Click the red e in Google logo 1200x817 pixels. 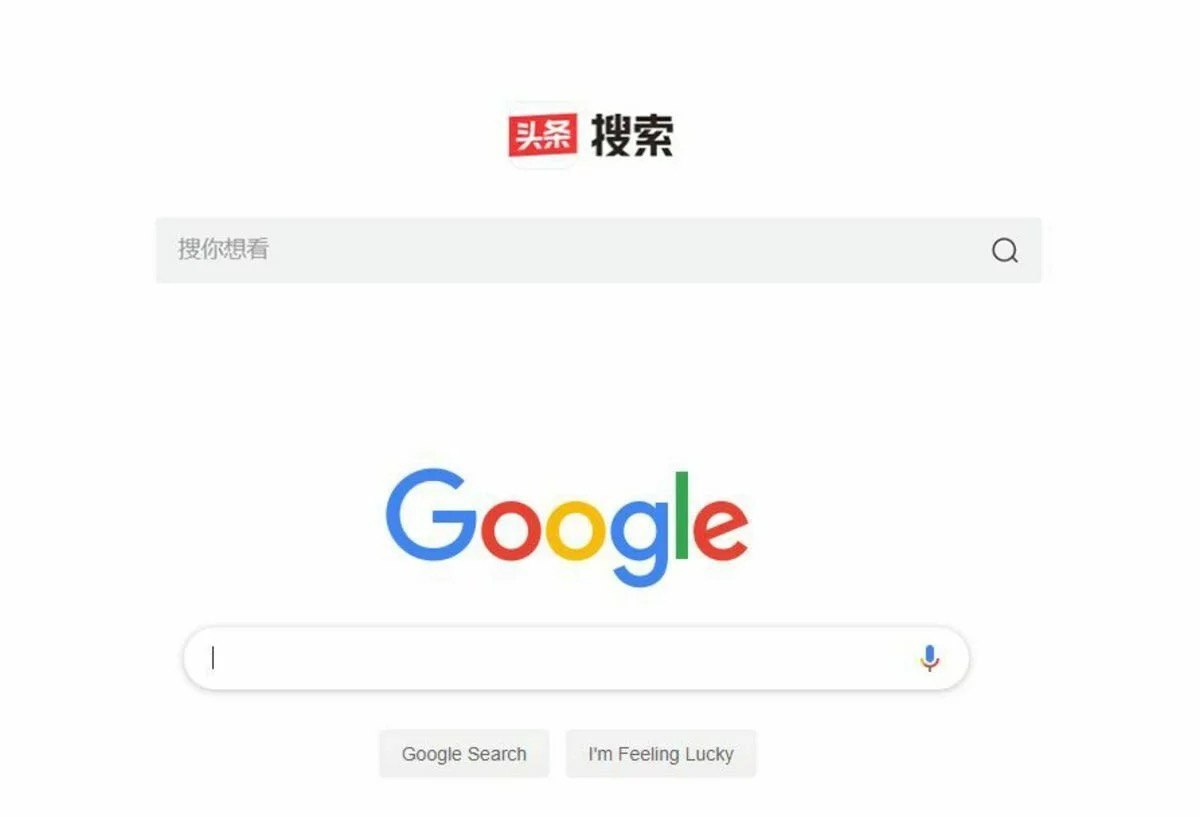[x=721, y=530]
